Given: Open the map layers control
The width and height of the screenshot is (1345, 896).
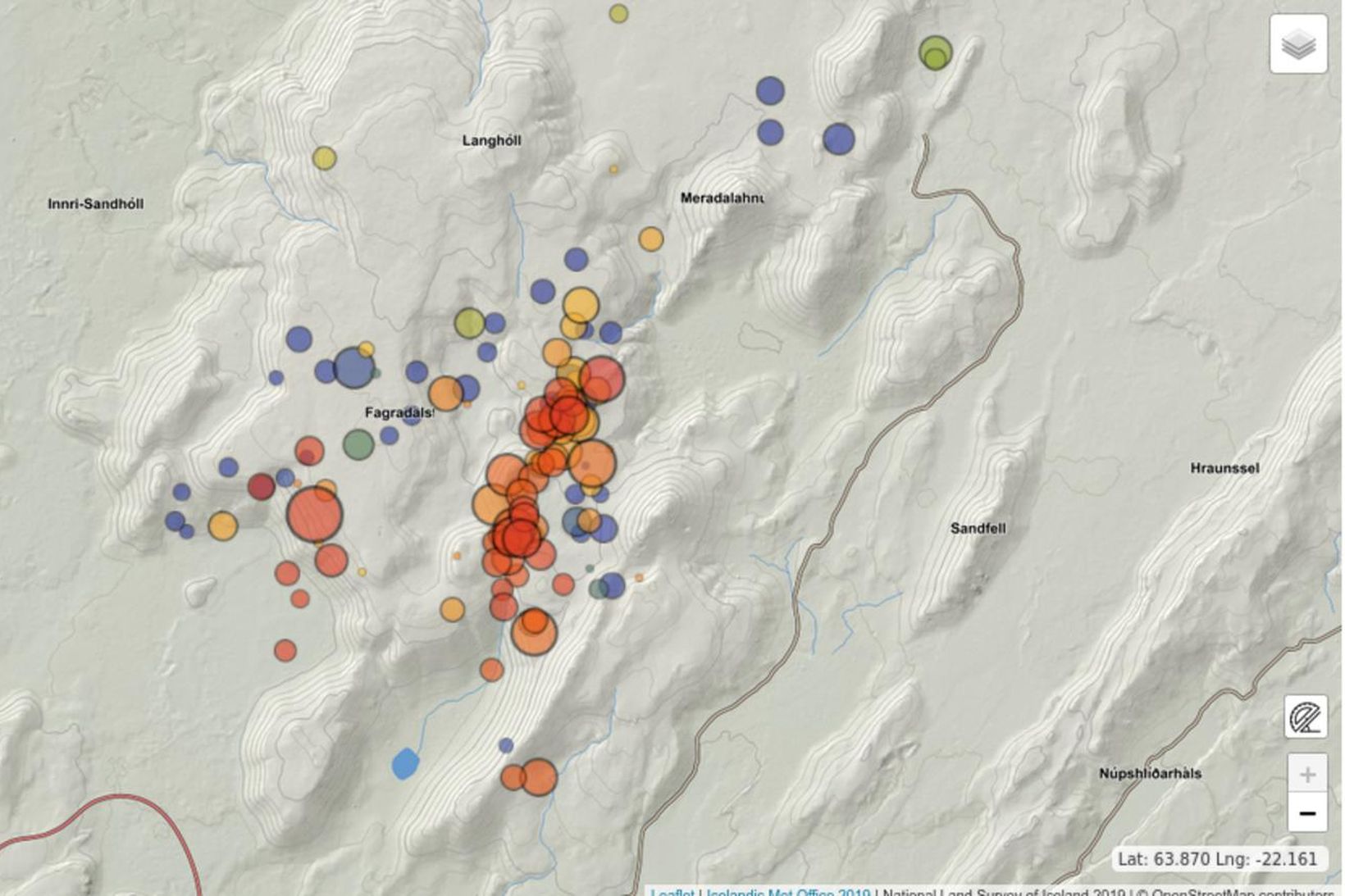Looking at the screenshot, I should click(1298, 44).
